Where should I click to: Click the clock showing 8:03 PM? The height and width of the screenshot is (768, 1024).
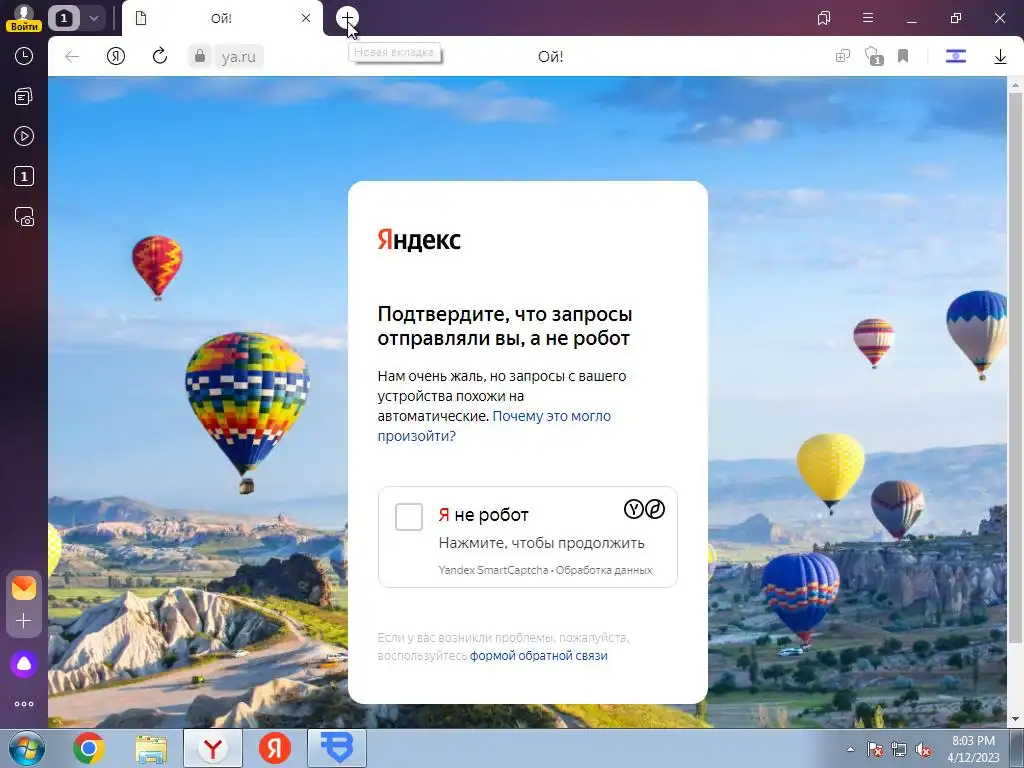click(x=974, y=749)
